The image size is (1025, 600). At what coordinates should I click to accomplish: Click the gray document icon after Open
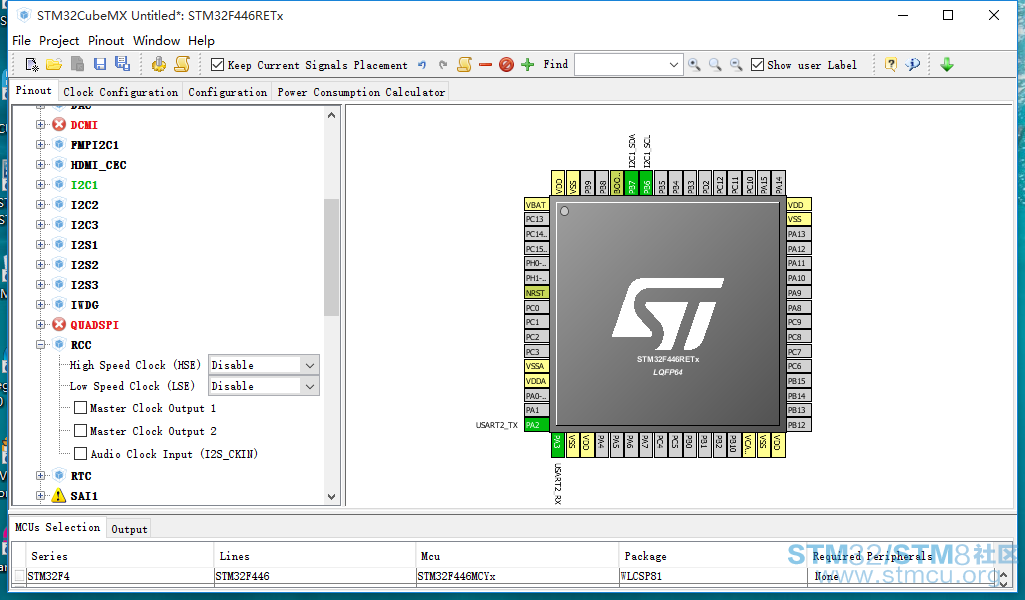[x=77, y=64]
